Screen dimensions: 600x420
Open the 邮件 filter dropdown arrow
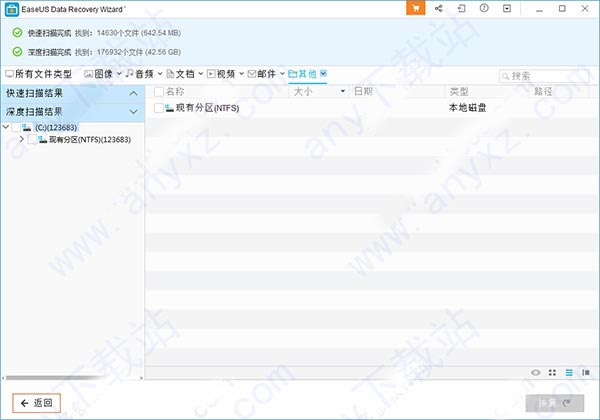point(282,73)
